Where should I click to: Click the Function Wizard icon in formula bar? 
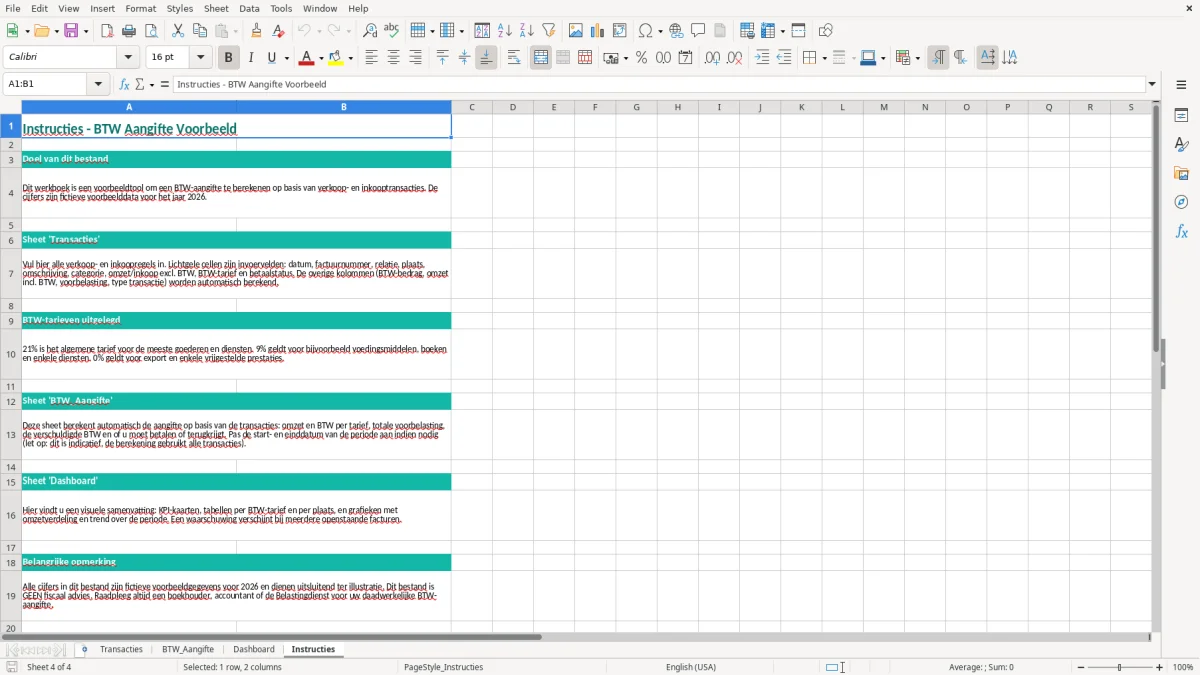125,84
